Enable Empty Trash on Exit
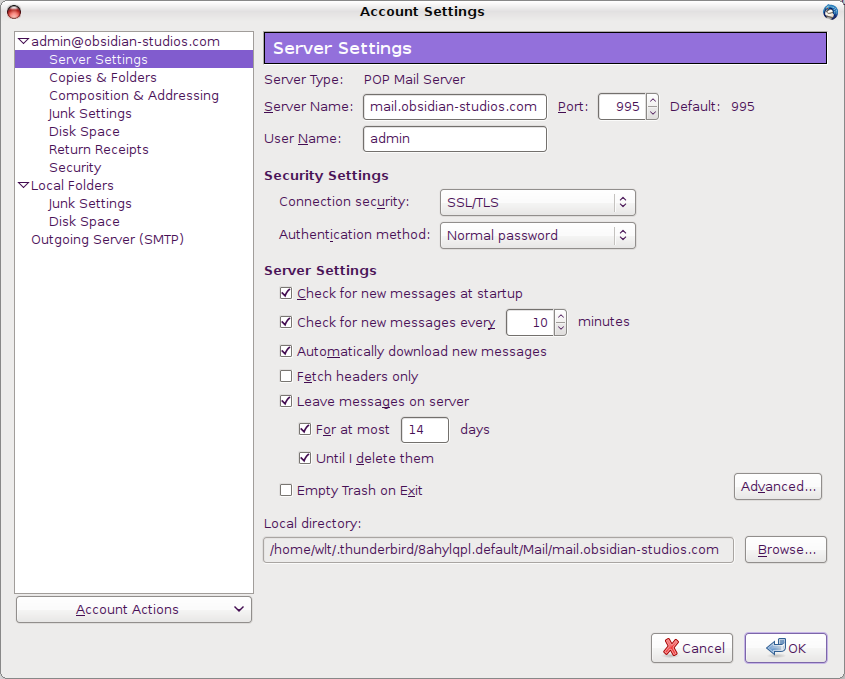 286,490
